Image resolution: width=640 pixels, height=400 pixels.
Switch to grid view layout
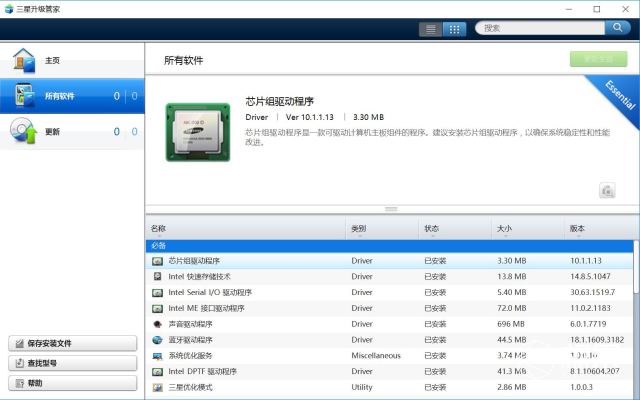(454, 29)
